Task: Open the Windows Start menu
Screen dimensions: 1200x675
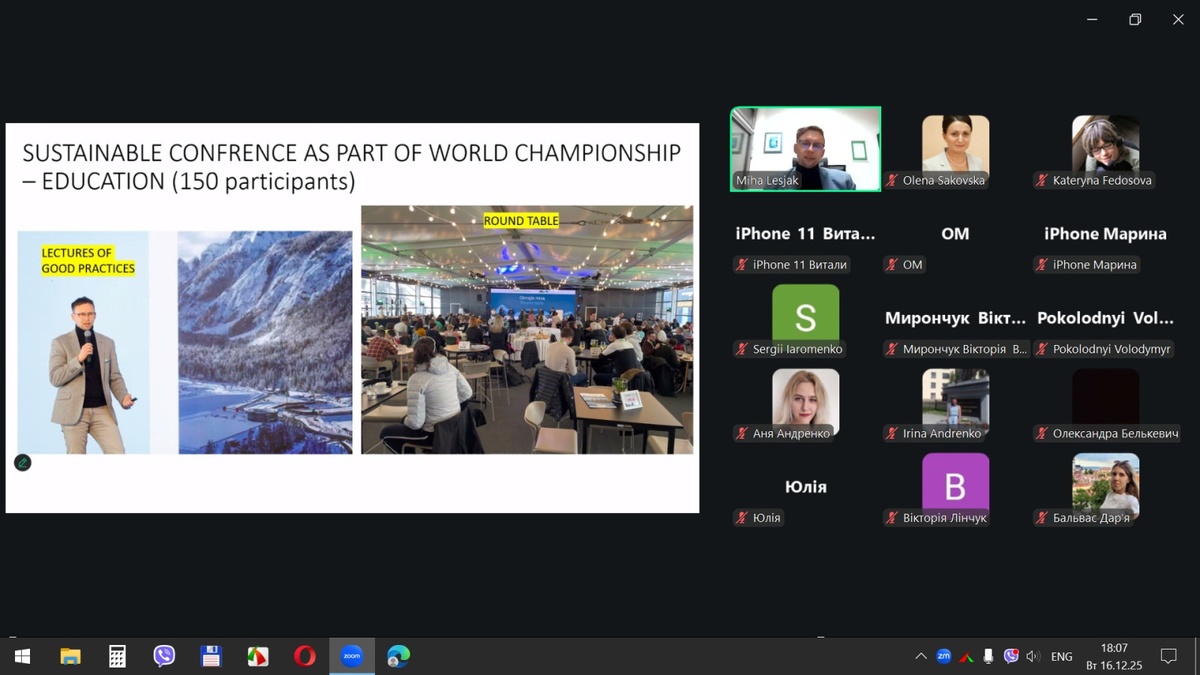Action: coord(22,656)
